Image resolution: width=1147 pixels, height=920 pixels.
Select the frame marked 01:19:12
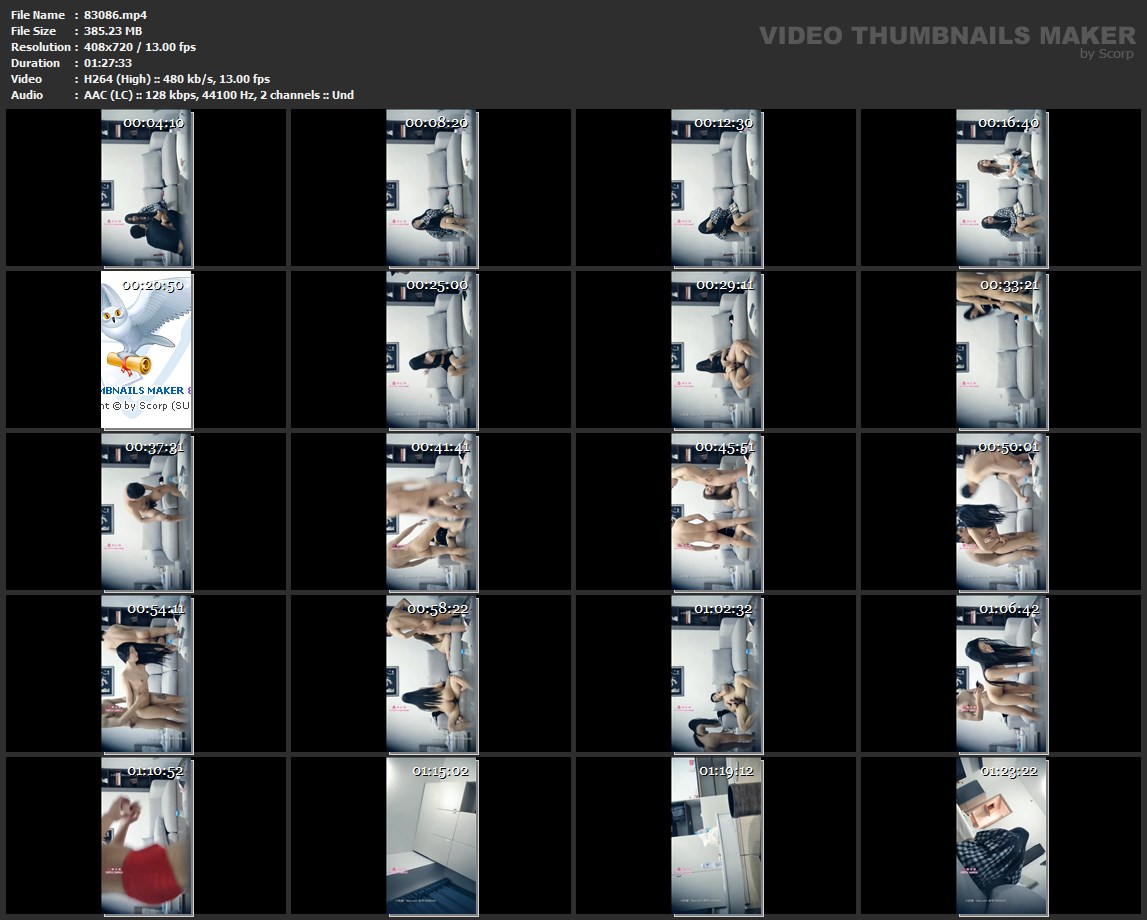(x=716, y=836)
